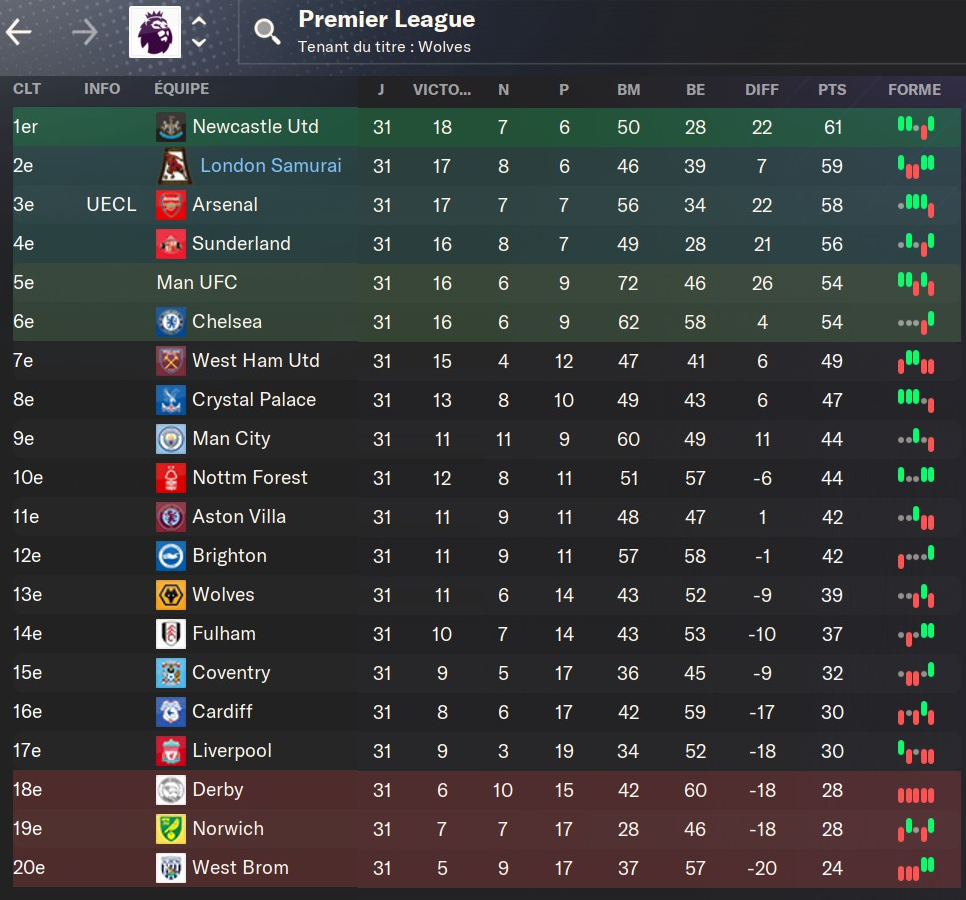
Task: Click the Newcastle Utd club crest
Action: pos(171,127)
